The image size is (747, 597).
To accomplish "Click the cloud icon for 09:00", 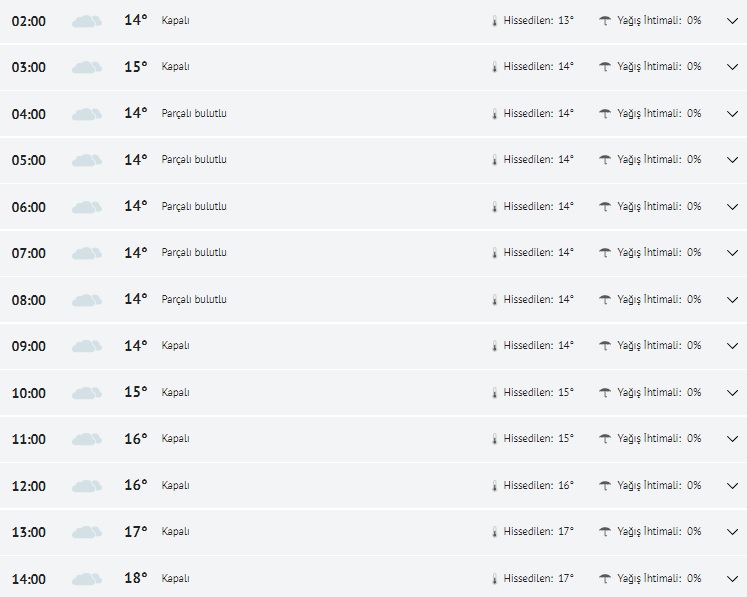I will (87, 346).
